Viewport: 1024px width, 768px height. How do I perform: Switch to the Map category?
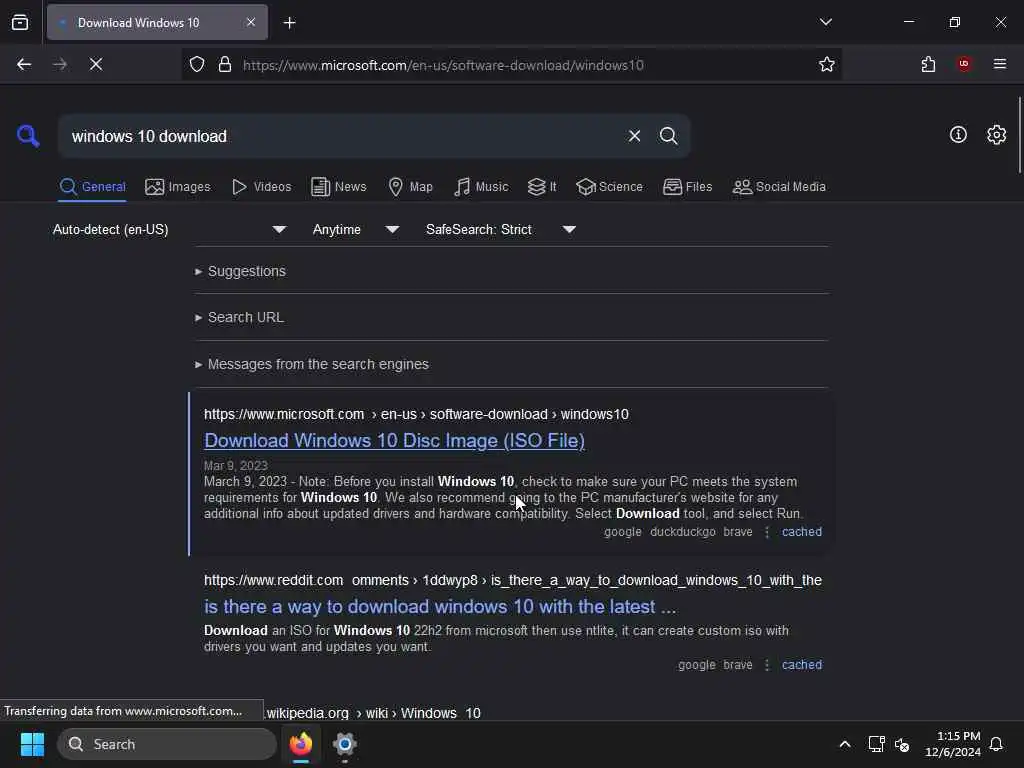click(x=410, y=187)
